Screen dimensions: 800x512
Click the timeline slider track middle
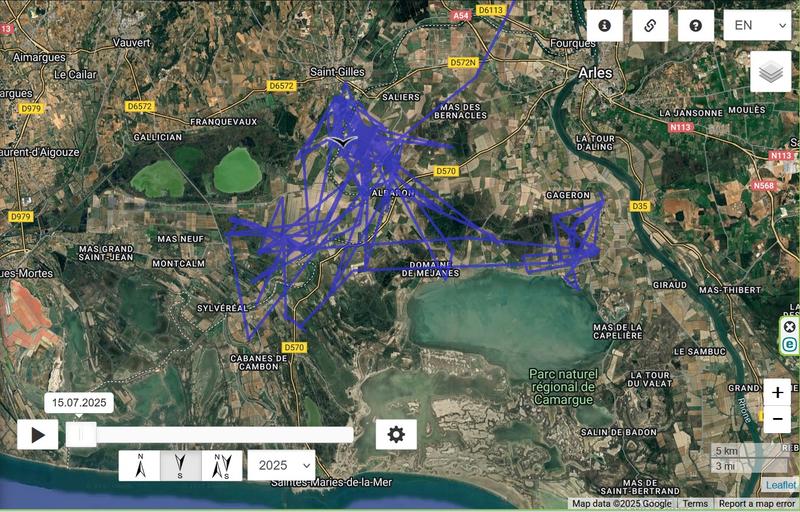tap(210, 434)
